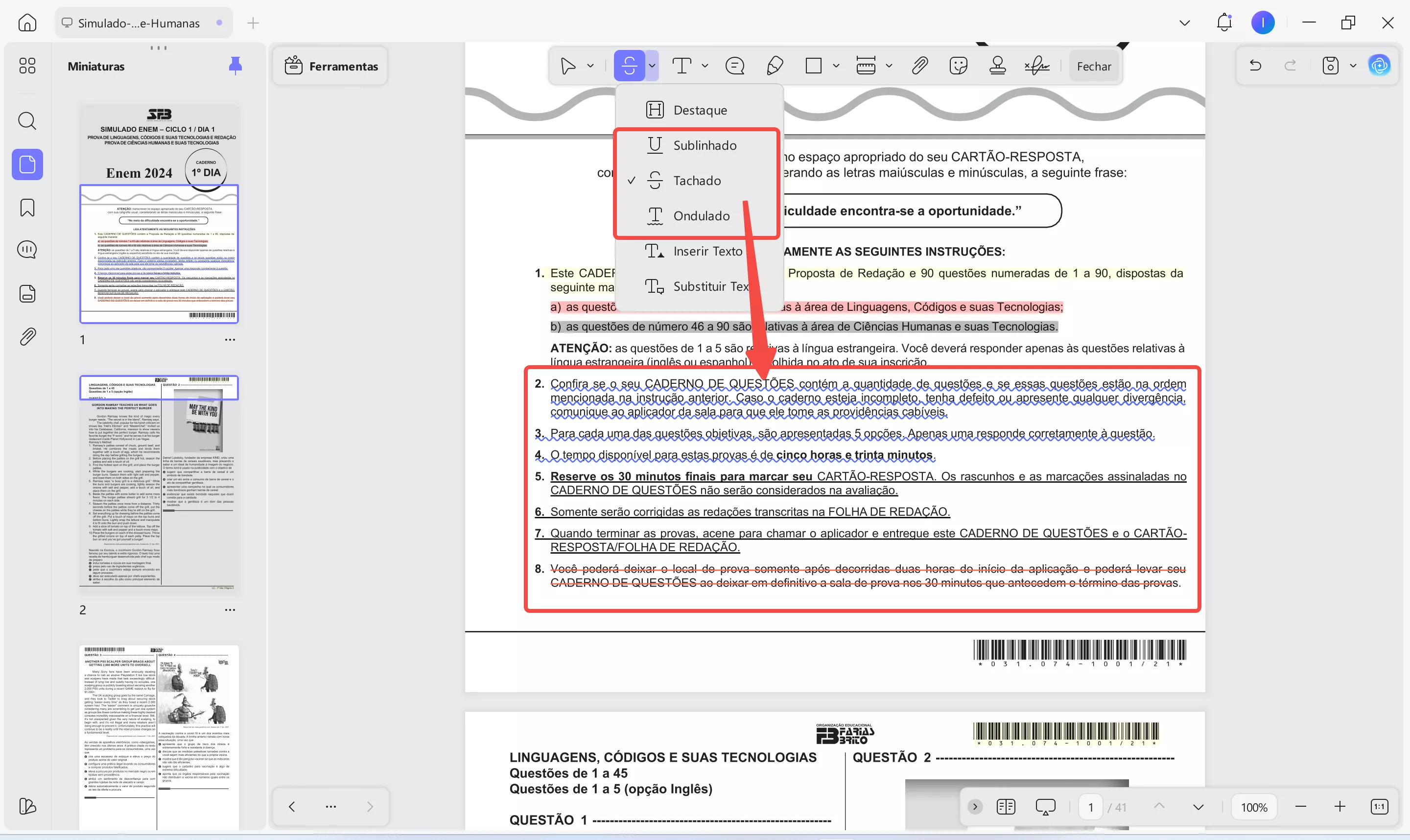Open the Ferramentas panel
The height and width of the screenshot is (840, 1410).
tap(330, 65)
